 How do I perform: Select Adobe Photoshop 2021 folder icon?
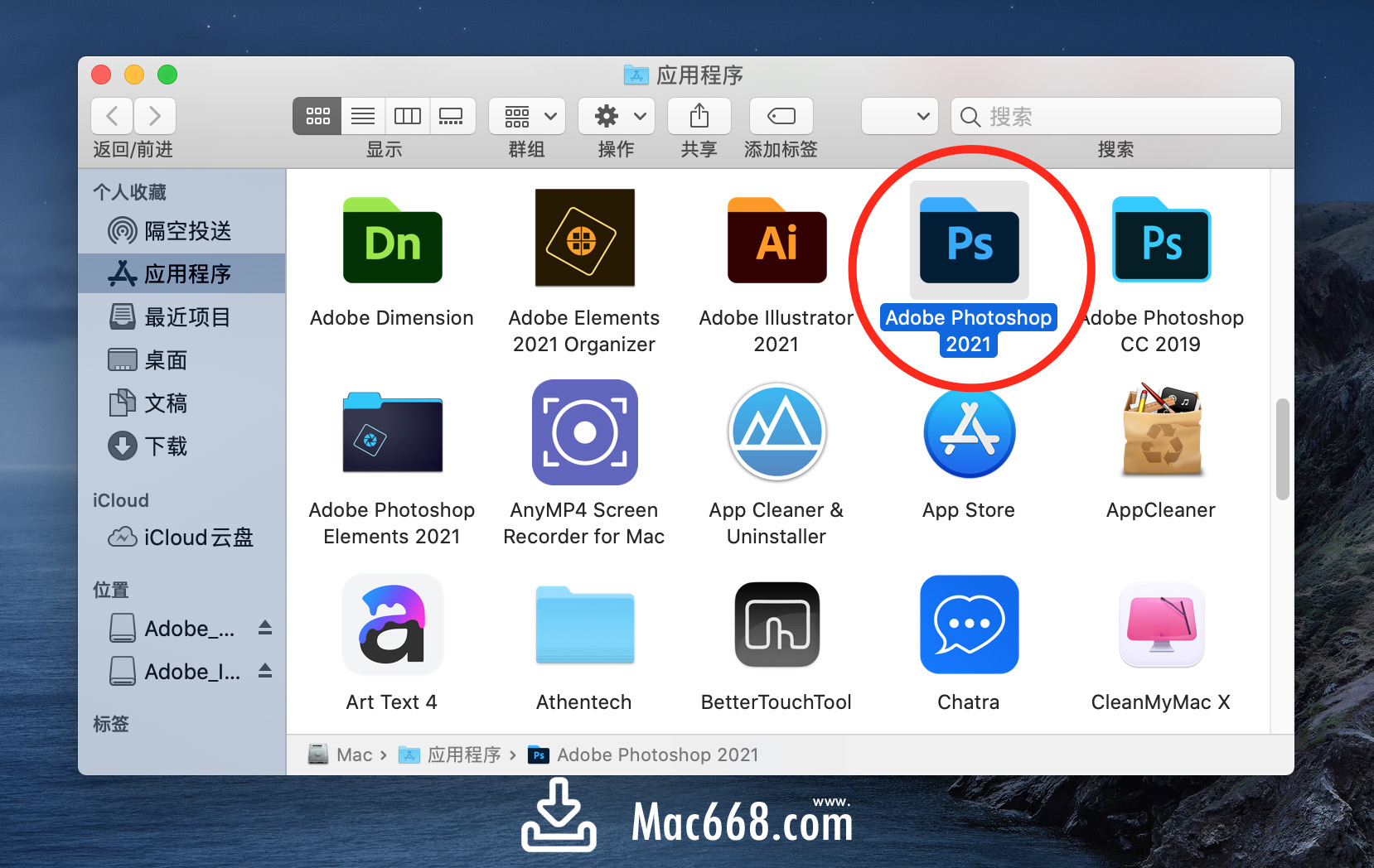click(969, 240)
